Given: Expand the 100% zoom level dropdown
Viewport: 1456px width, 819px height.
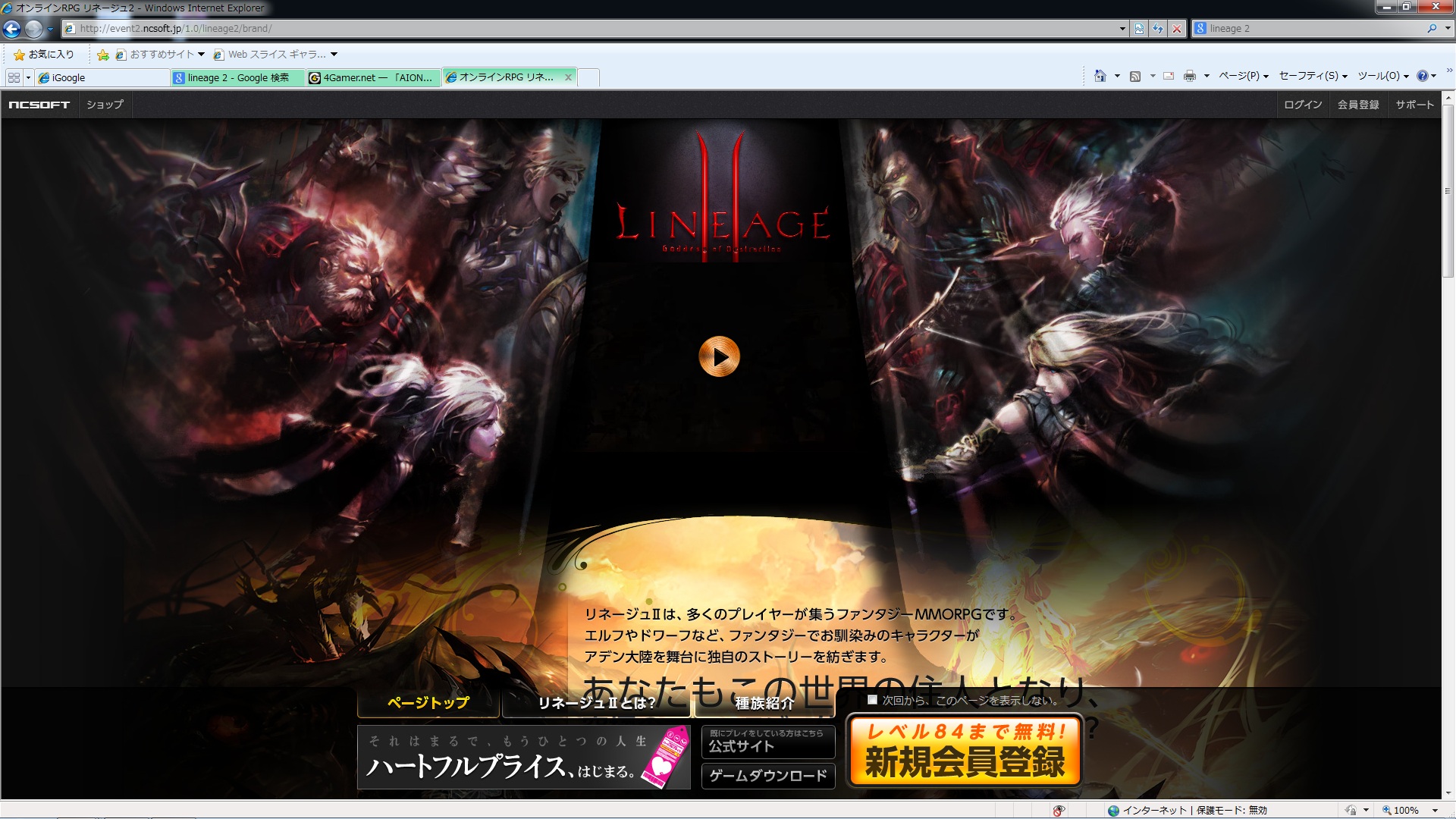Looking at the screenshot, I should coord(1435,811).
